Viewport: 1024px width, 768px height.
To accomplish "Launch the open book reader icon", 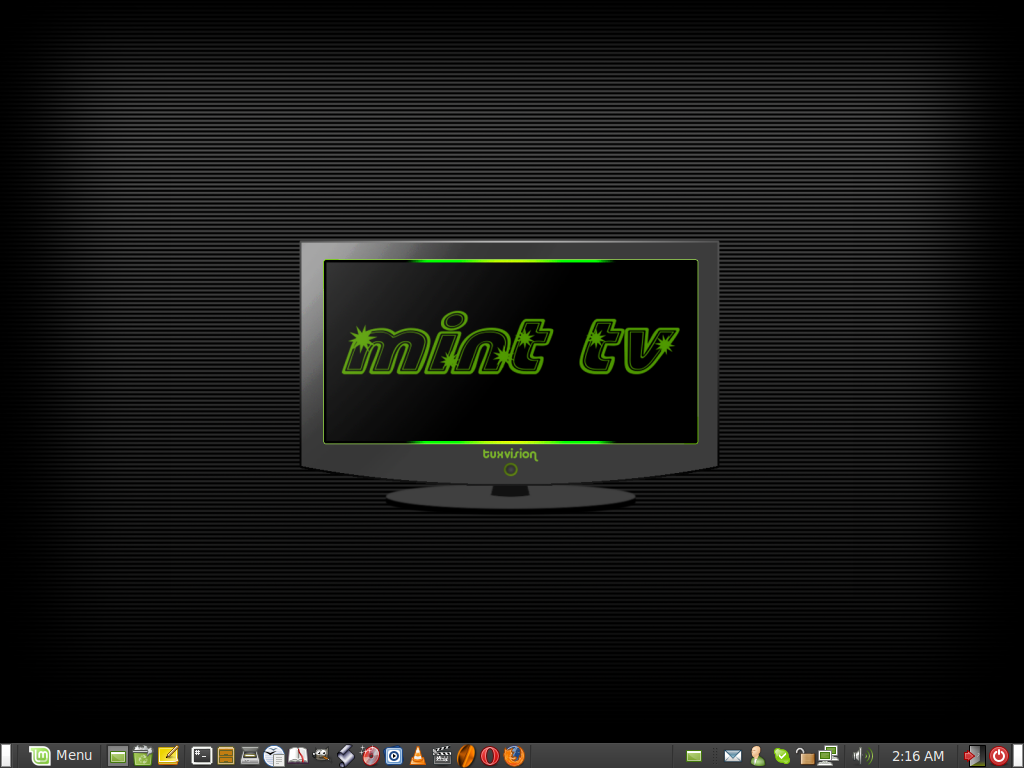I will tap(298, 756).
